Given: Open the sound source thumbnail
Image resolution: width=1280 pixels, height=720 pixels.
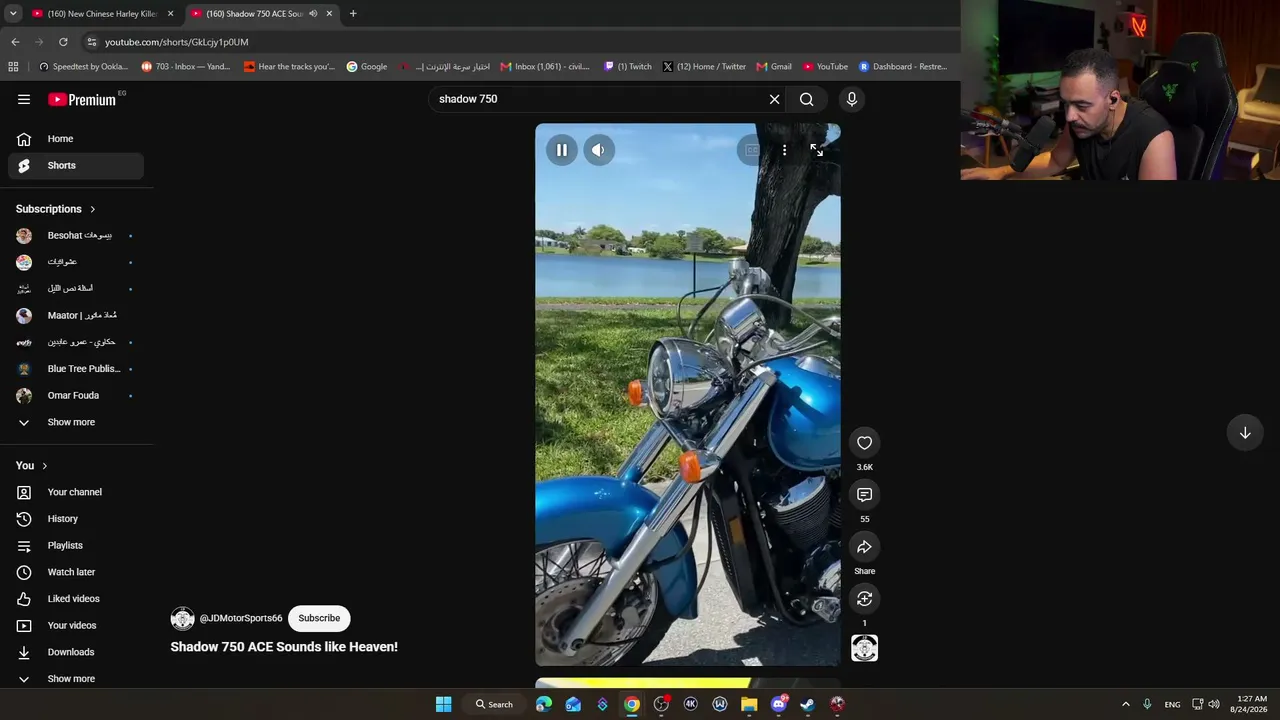Looking at the screenshot, I should [x=864, y=648].
